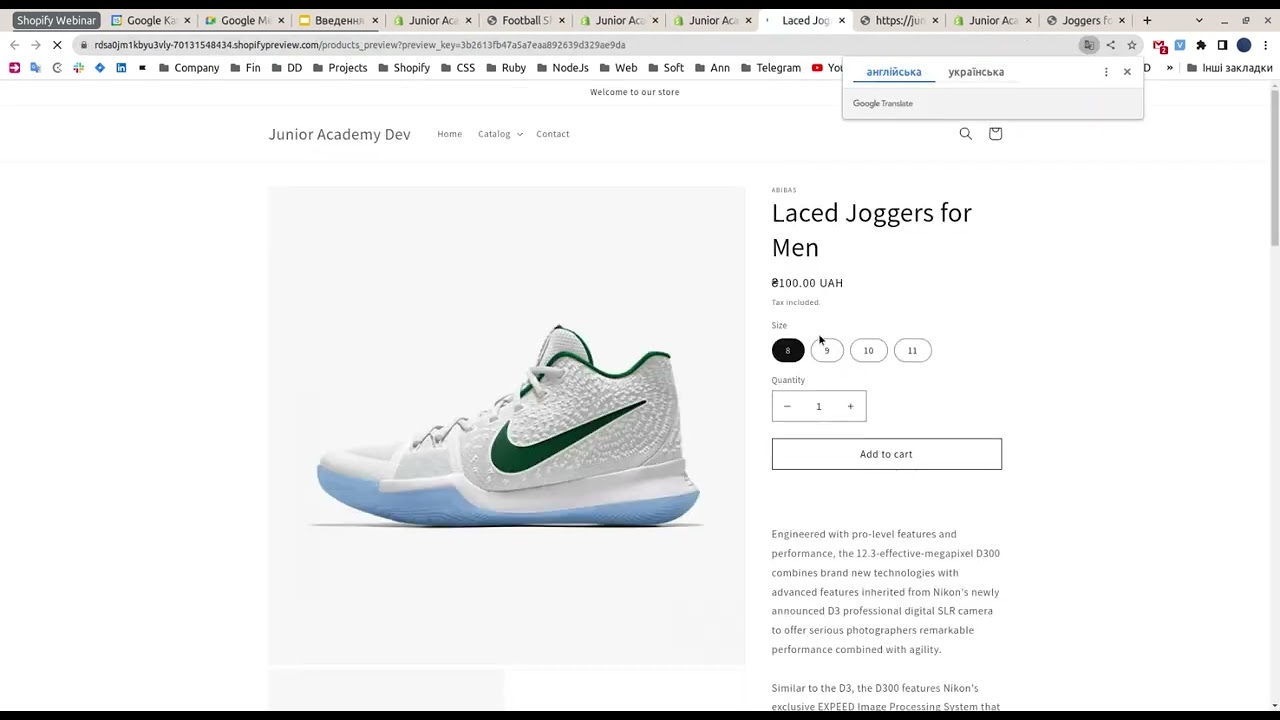Close the Google Translate popup
Viewport: 1280px width, 720px height.
[1127, 72]
